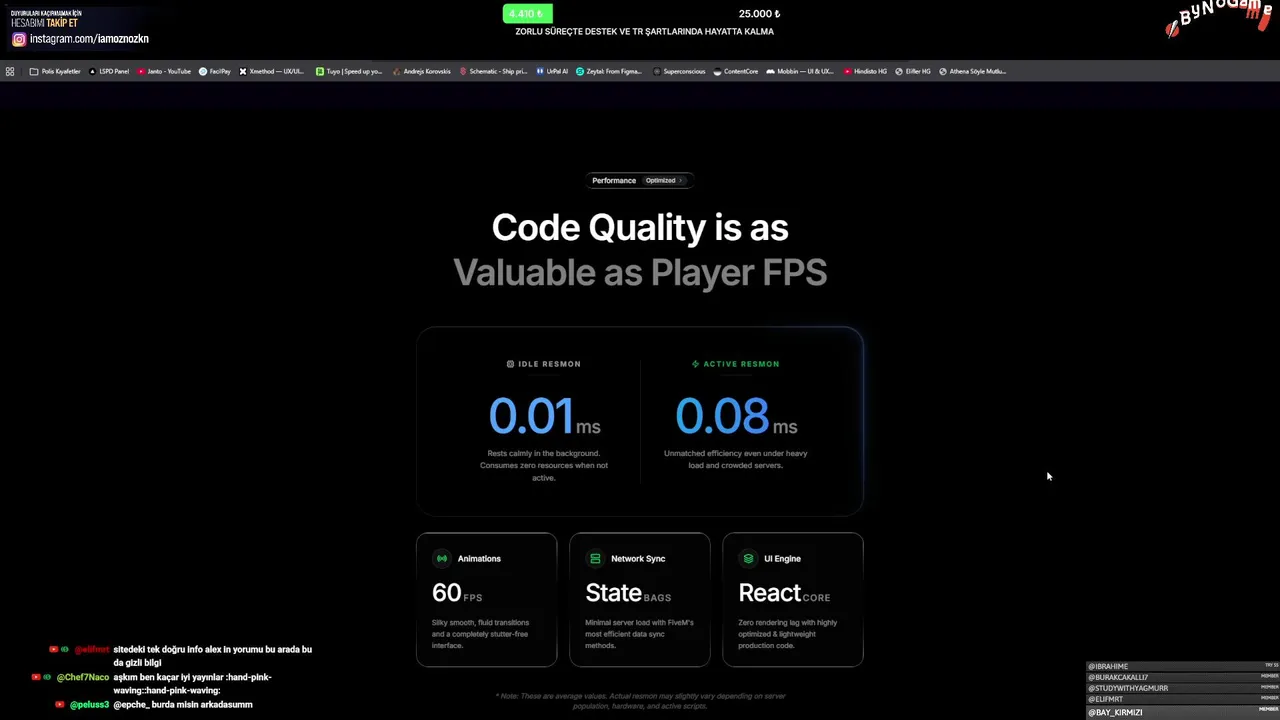Open the Polis Kıyafetler bookmark folder
1280x720 pixels.
[55, 71]
